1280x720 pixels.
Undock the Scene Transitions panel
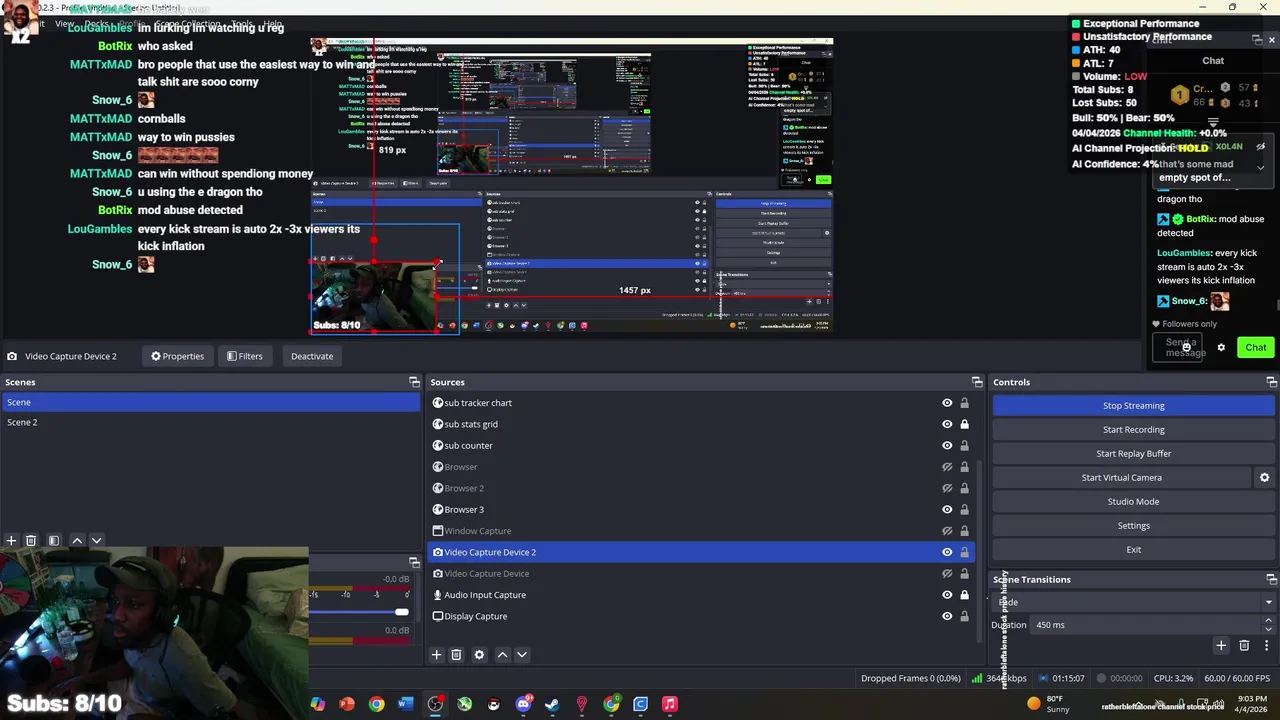(1271, 579)
